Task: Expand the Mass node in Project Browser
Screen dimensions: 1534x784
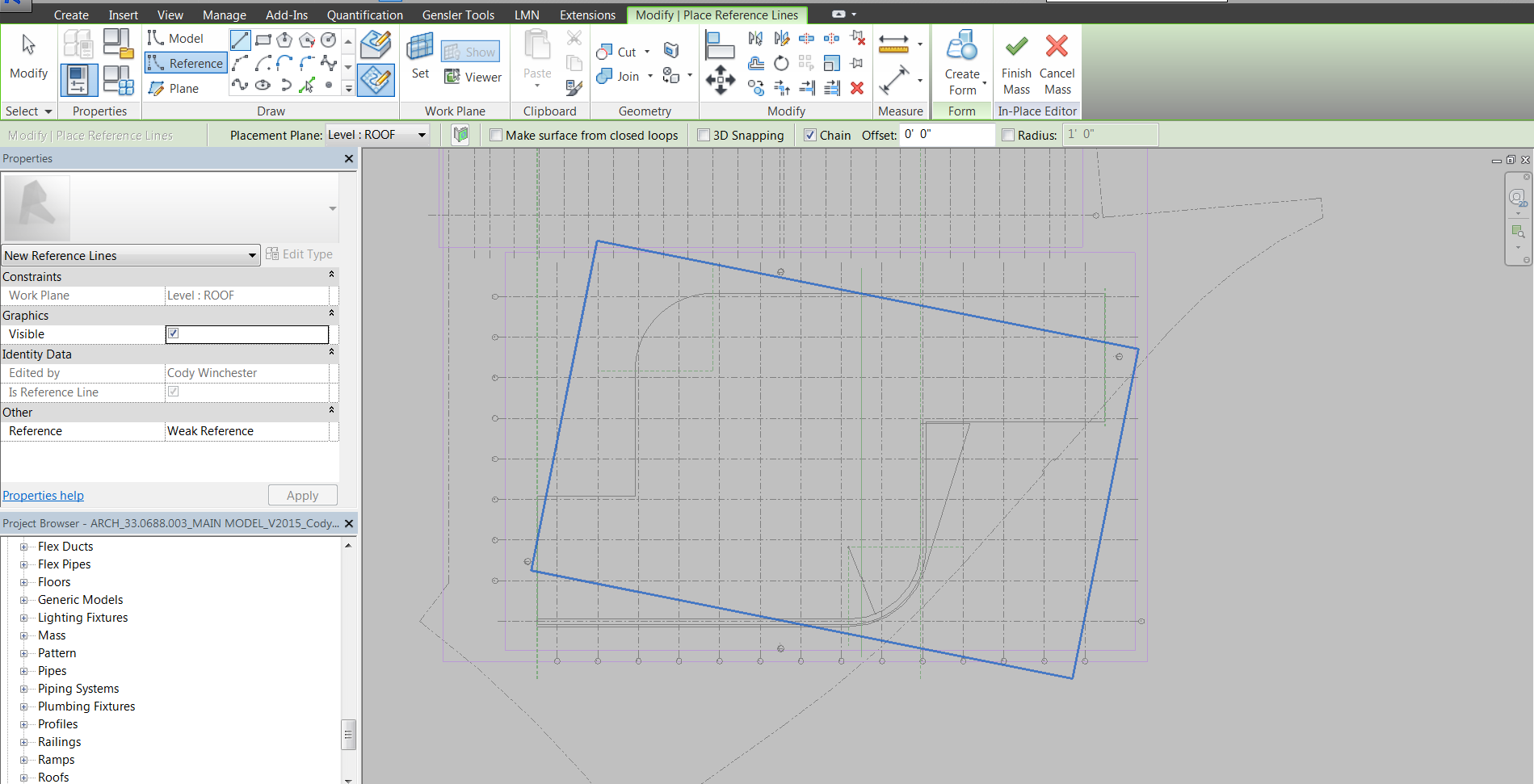Action: pyautogui.click(x=23, y=635)
